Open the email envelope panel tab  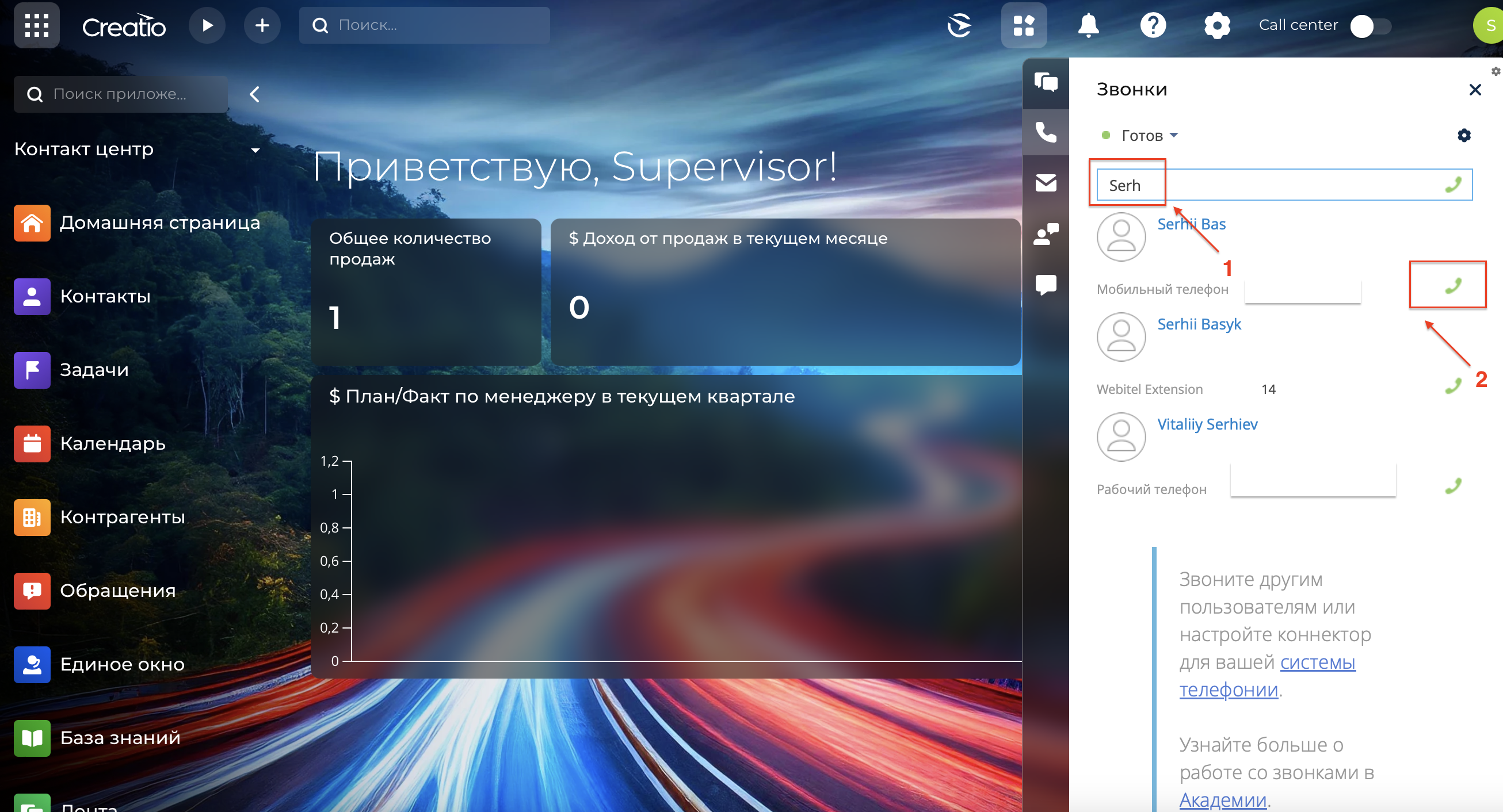(1046, 183)
